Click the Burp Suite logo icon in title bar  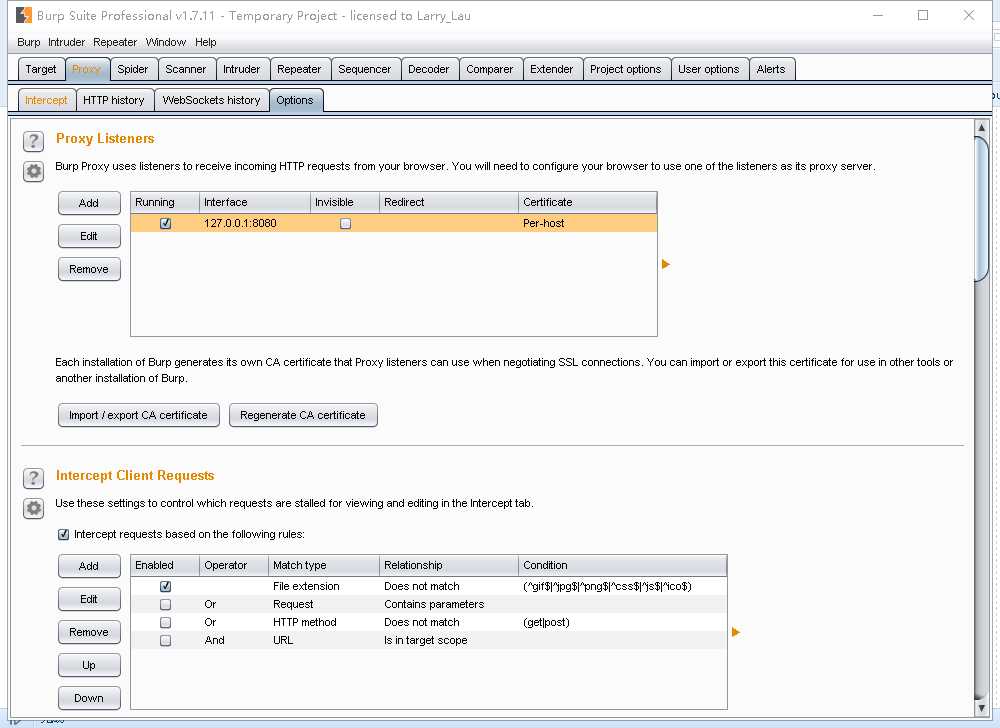coord(24,15)
